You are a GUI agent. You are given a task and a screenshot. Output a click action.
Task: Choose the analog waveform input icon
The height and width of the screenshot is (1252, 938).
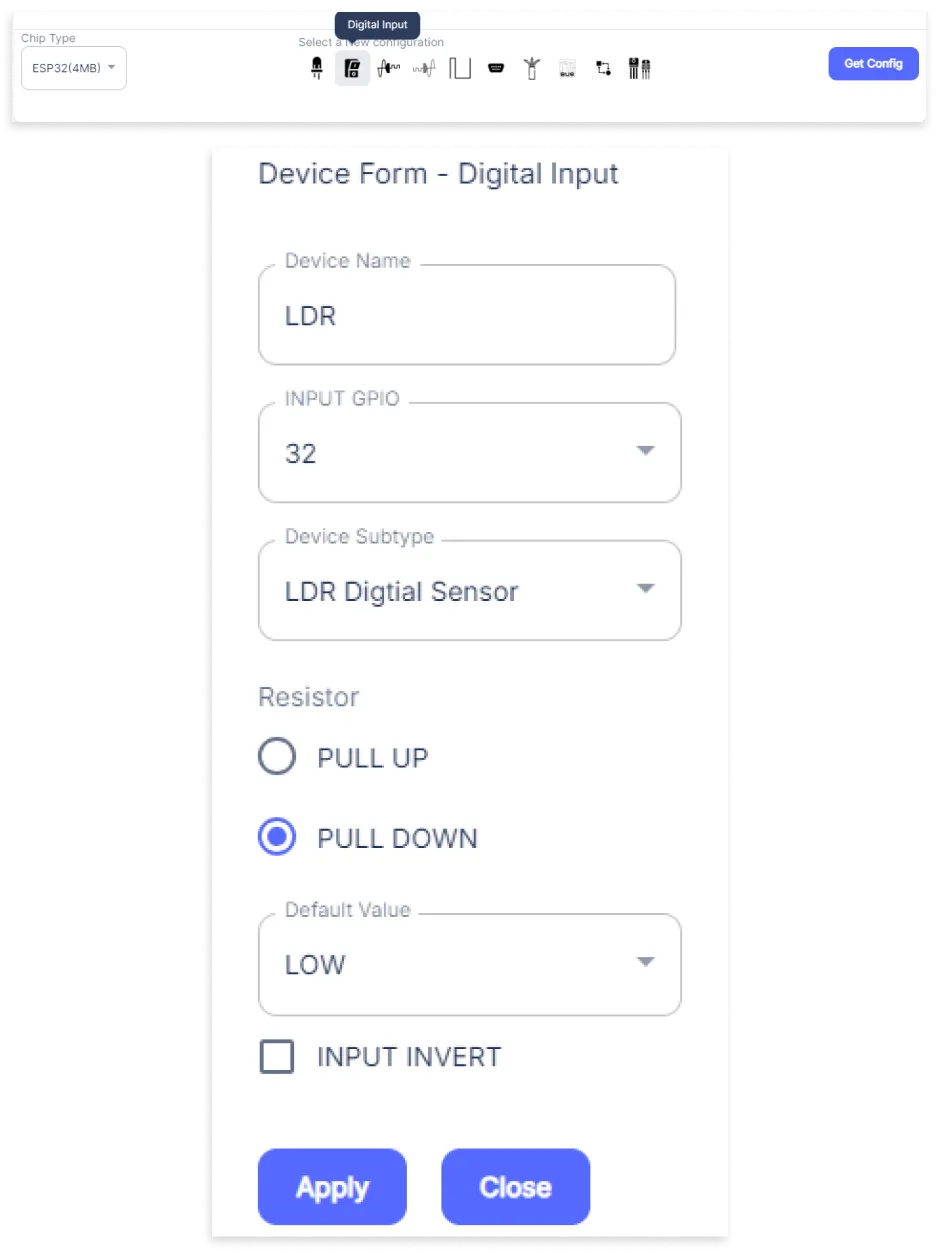tap(388, 68)
